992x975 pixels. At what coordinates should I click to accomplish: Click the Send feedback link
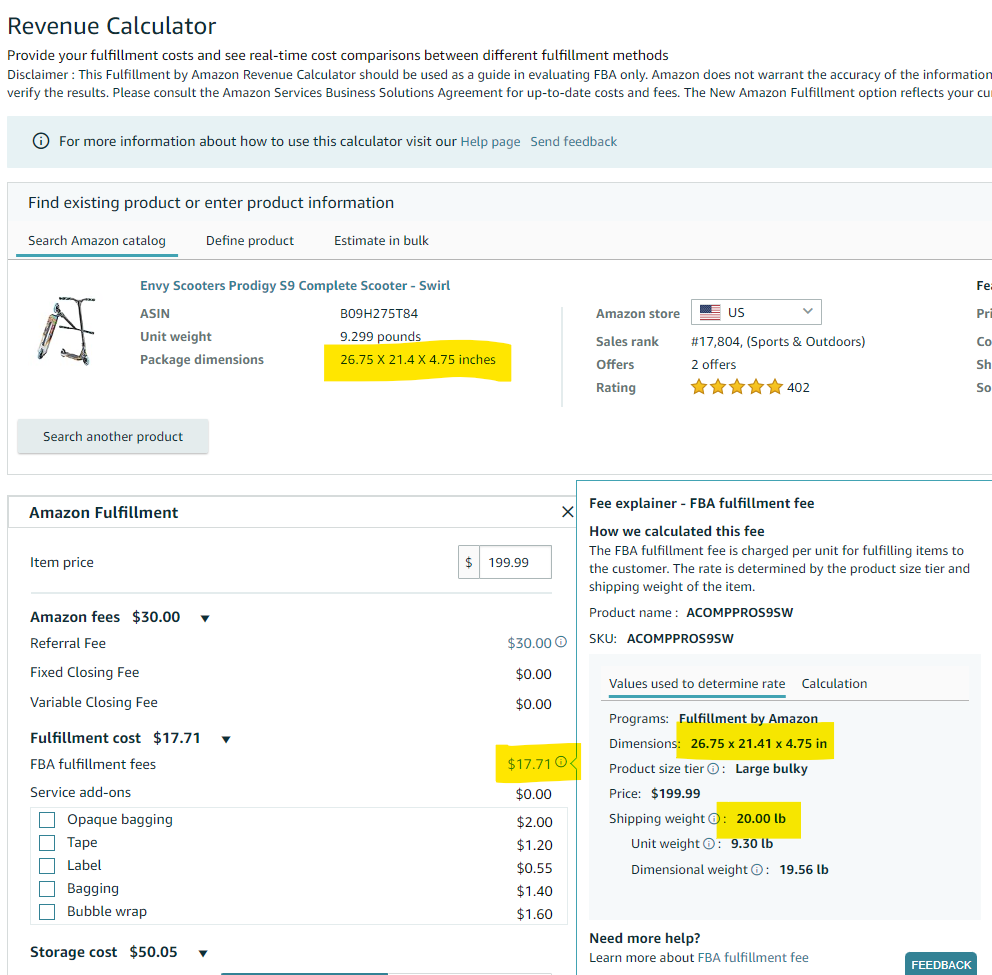click(x=573, y=141)
